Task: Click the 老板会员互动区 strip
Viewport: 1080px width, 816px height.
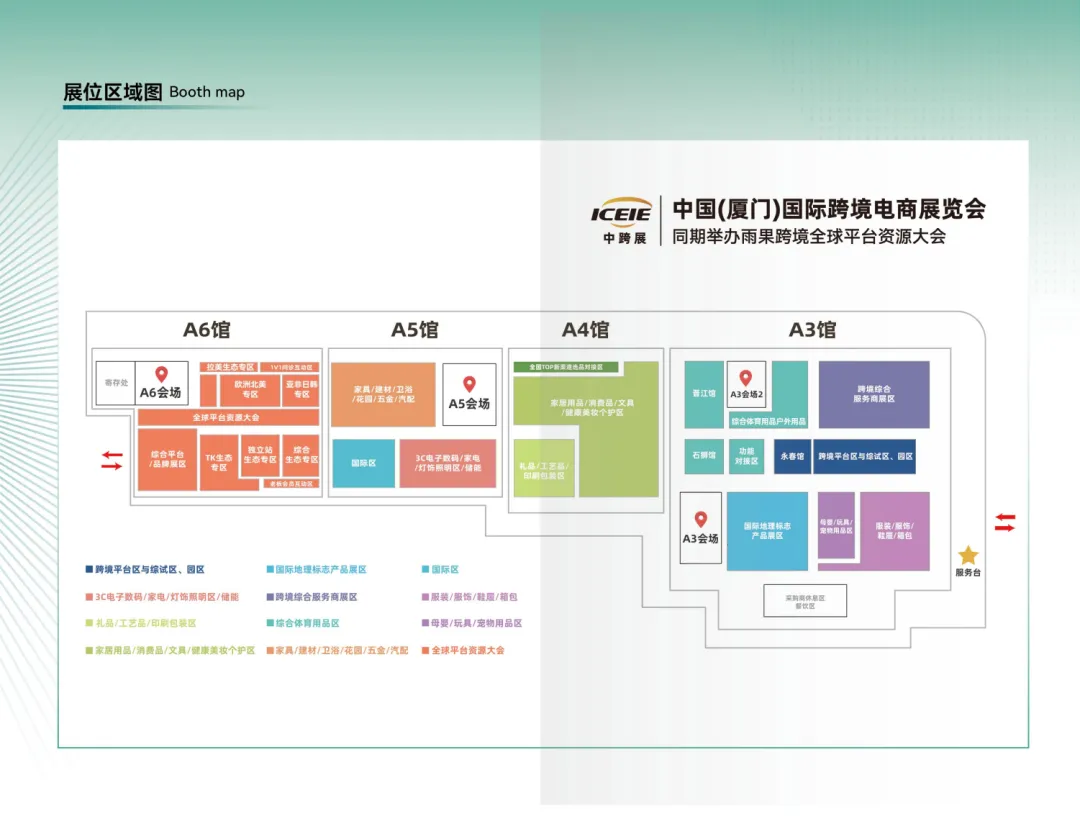Action: click(x=291, y=484)
